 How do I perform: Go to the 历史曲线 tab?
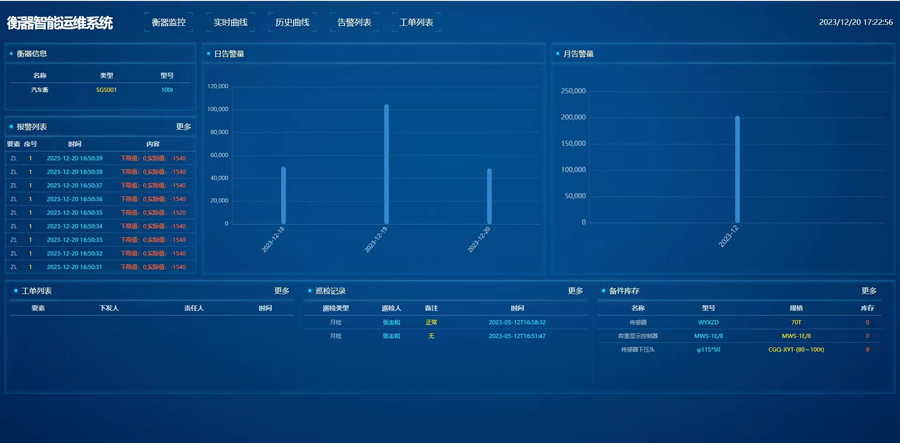pyautogui.click(x=292, y=22)
